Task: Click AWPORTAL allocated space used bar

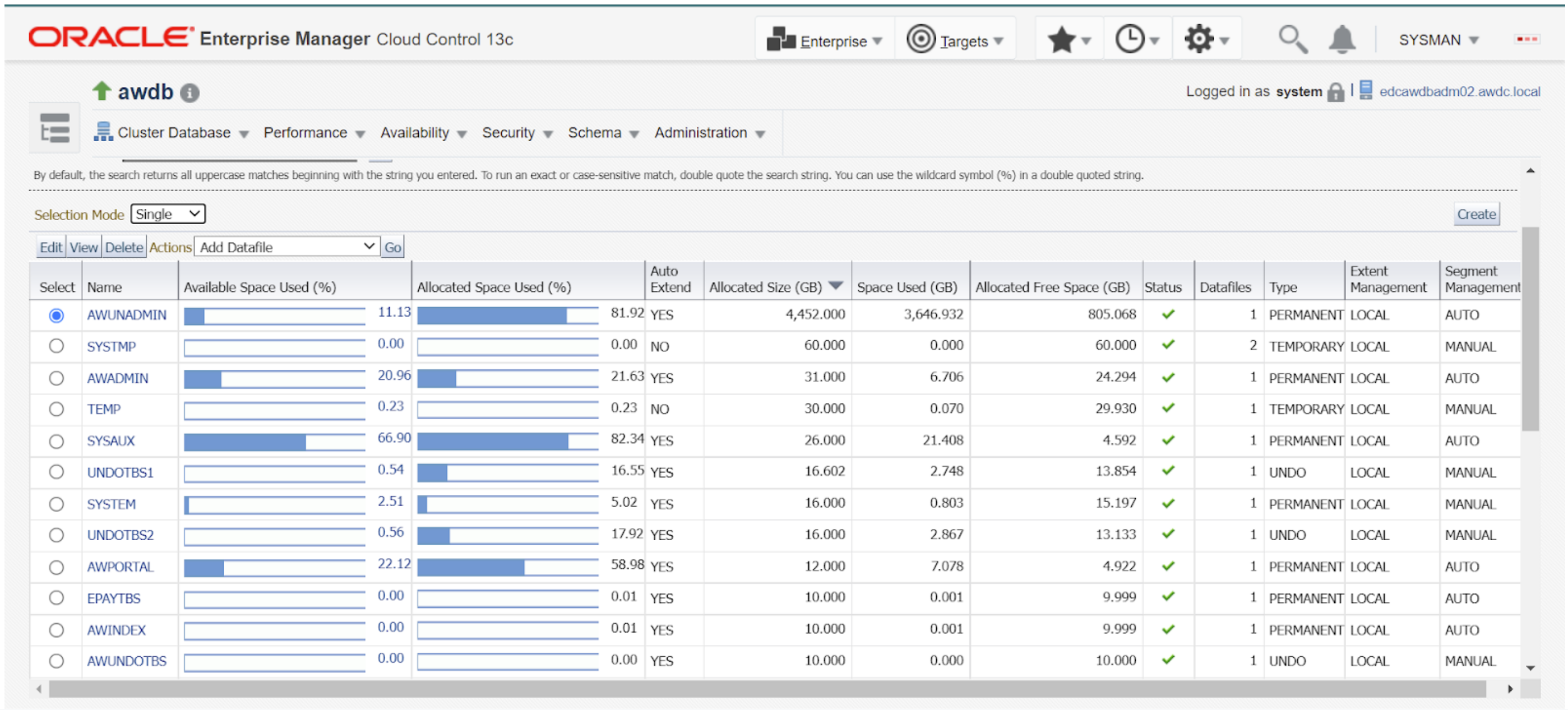Action: point(508,568)
